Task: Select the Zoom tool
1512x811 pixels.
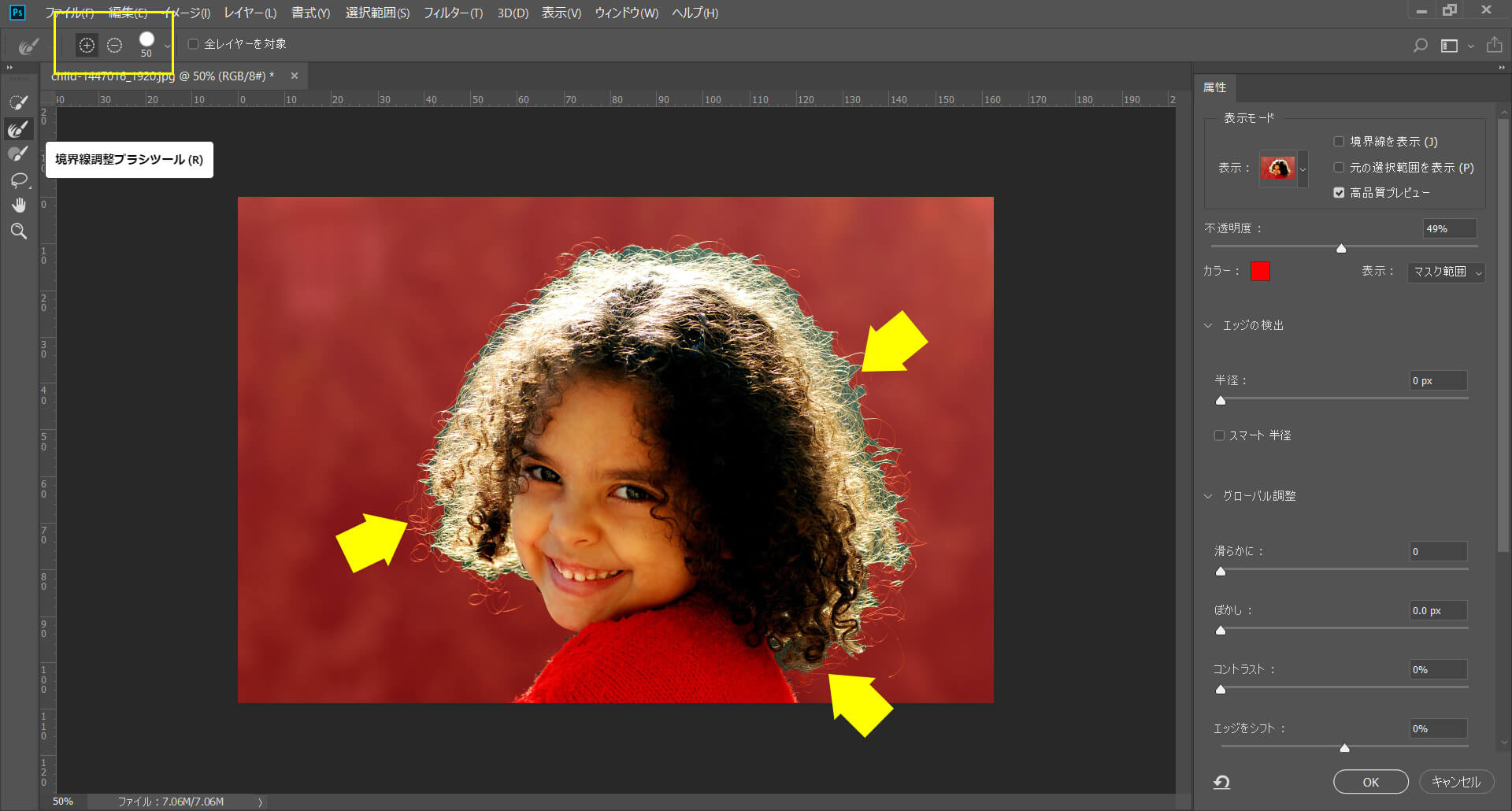Action: pyautogui.click(x=18, y=231)
